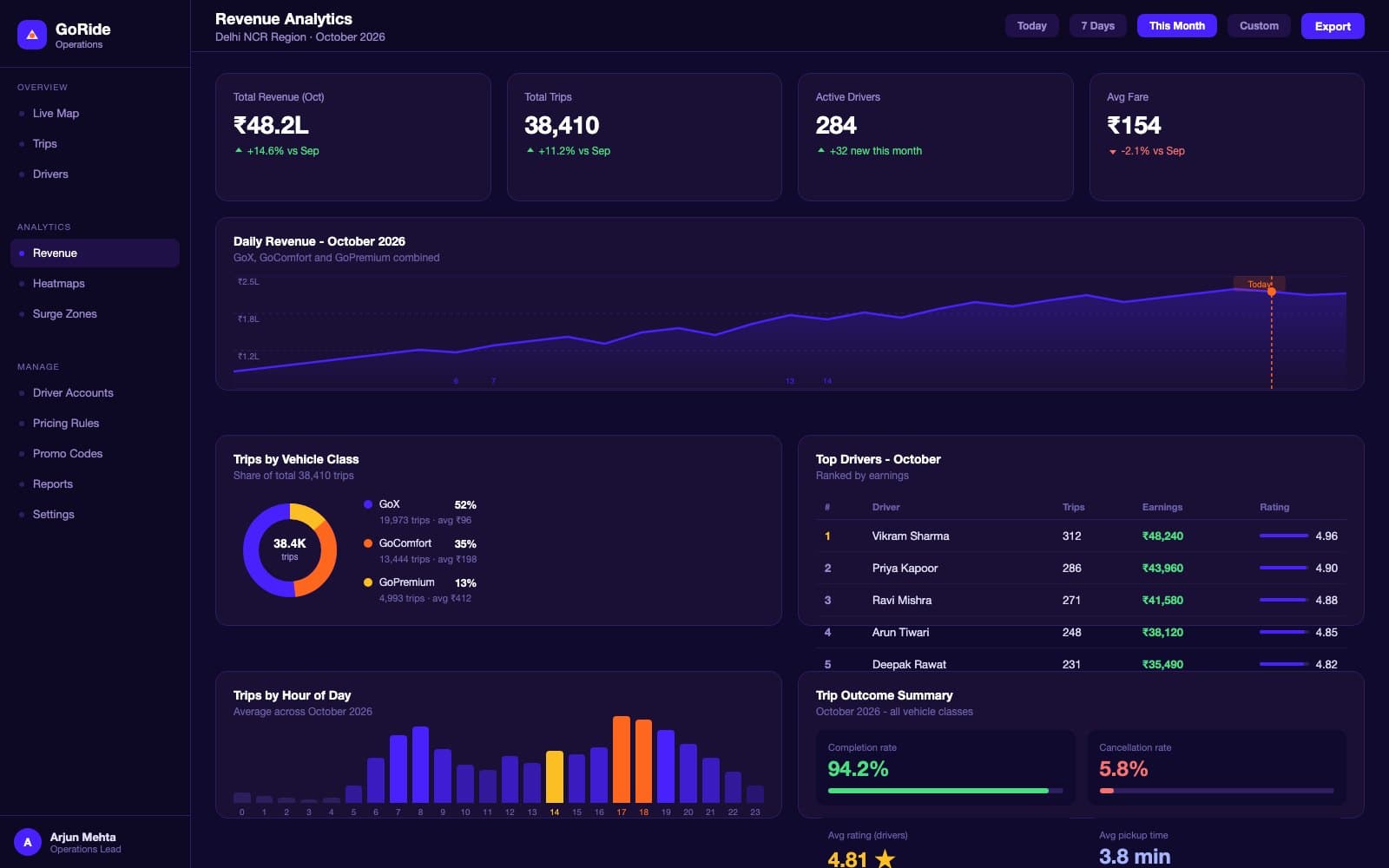Image resolution: width=1389 pixels, height=868 pixels.
Task: Click +14.6% vs Sep indicator
Action: pyautogui.click(x=277, y=151)
